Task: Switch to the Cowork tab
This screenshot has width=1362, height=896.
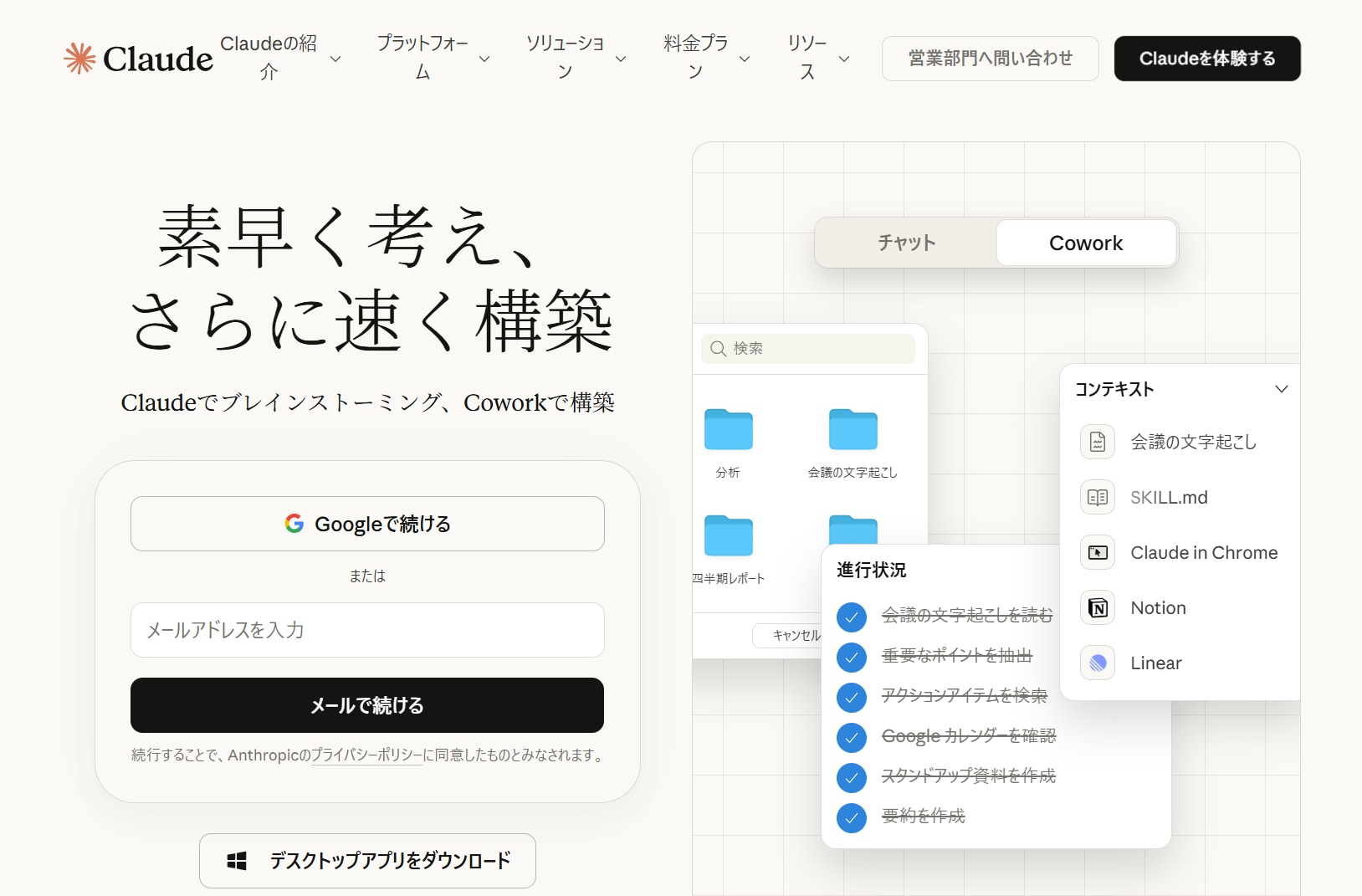Action: pos(1086,243)
